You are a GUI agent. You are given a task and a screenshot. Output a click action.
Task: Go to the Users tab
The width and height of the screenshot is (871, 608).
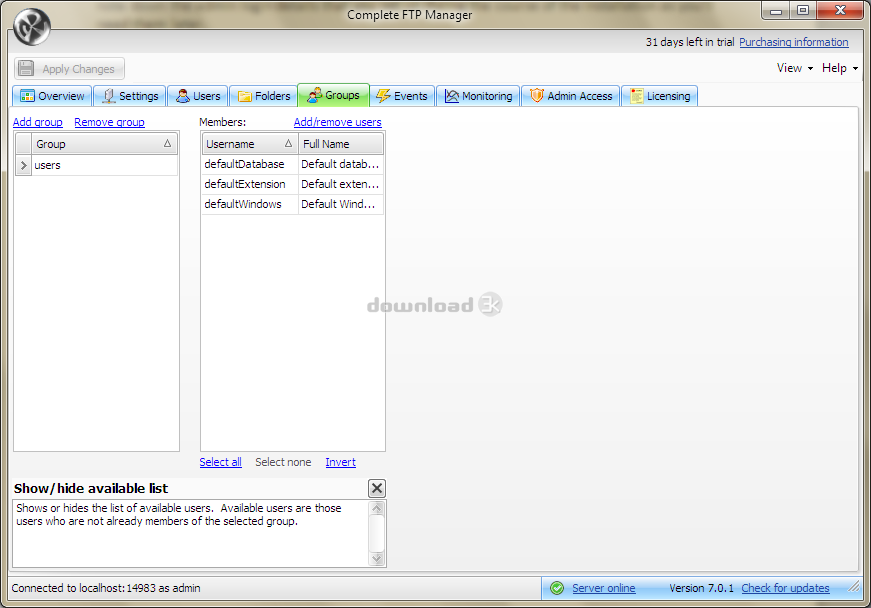tap(198, 96)
